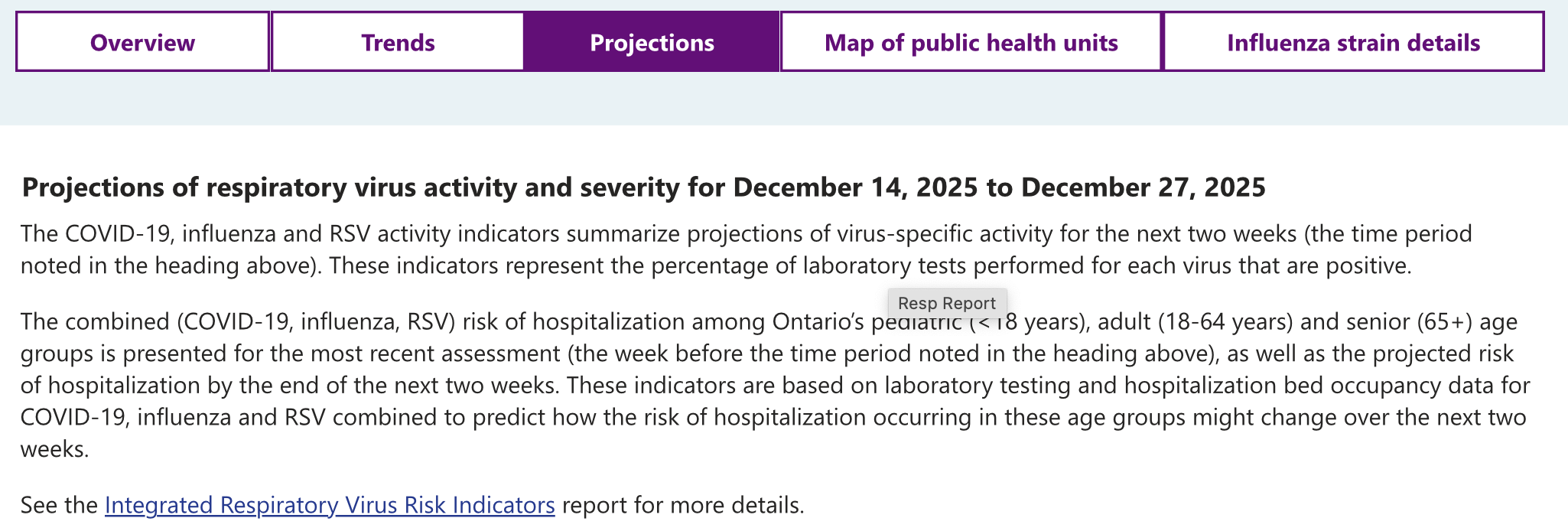Screen dimensions: 1568x531
Task: Click "December 27, 2025" in the heading
Action: (1143, 187)
